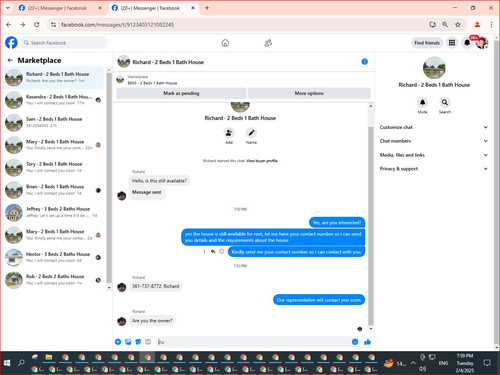
Task: Click the Search Facebook field
Action: [64, 43]
